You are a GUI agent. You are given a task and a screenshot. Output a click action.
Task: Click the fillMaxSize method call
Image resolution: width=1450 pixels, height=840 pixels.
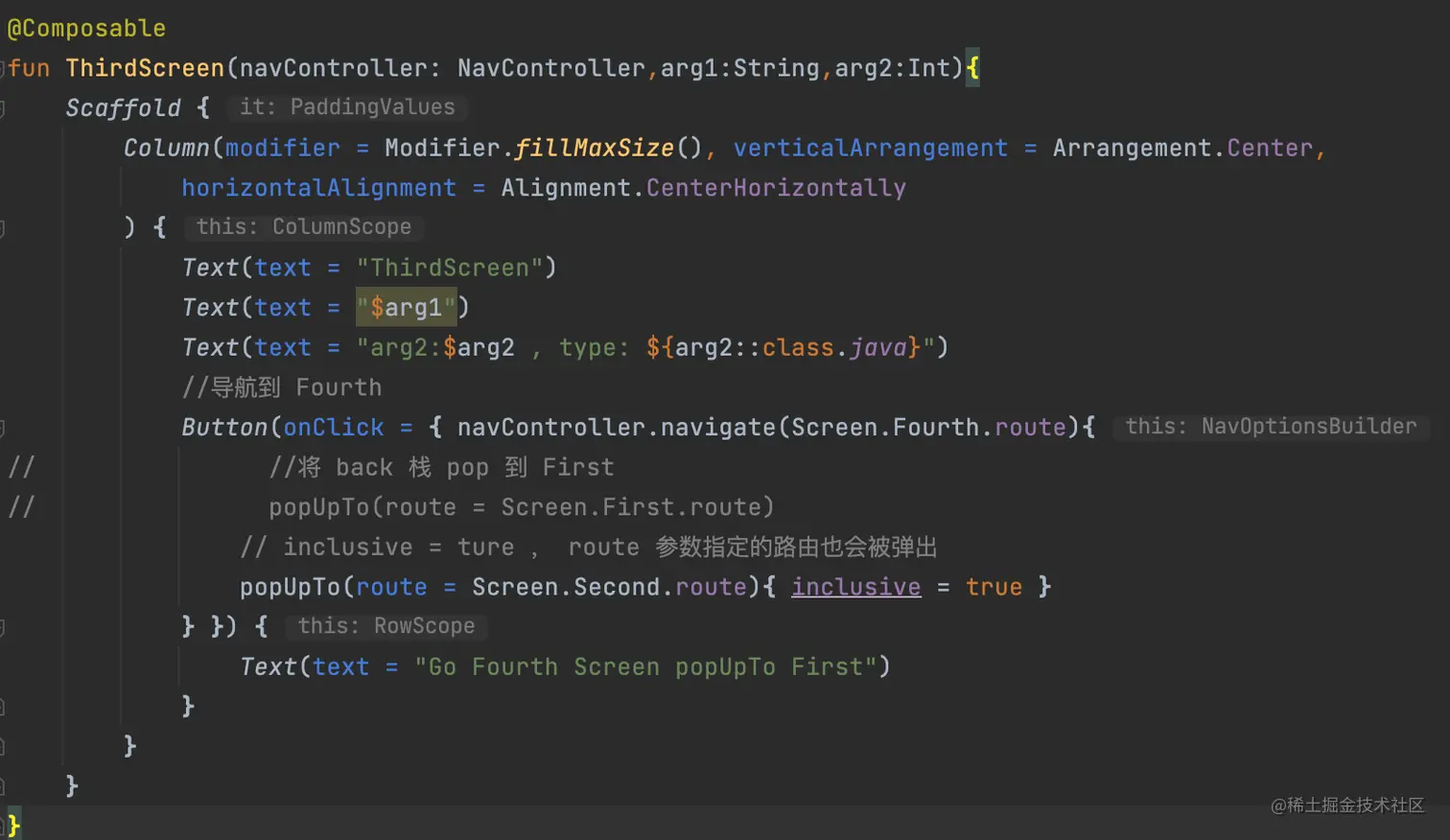(595, 148)
